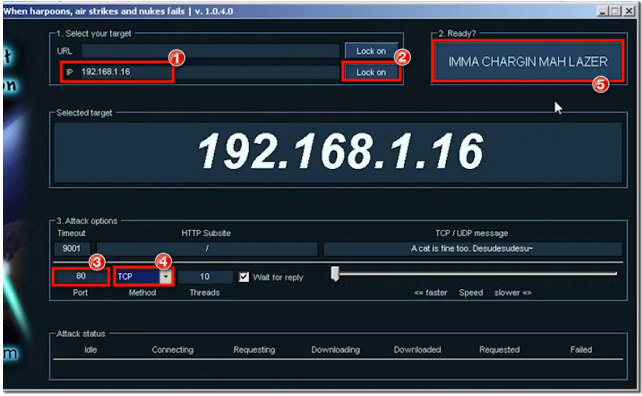This screenshot has height=396, width=642.
Task: Click the Threads field showing 10
Action: tap(205, 277)
